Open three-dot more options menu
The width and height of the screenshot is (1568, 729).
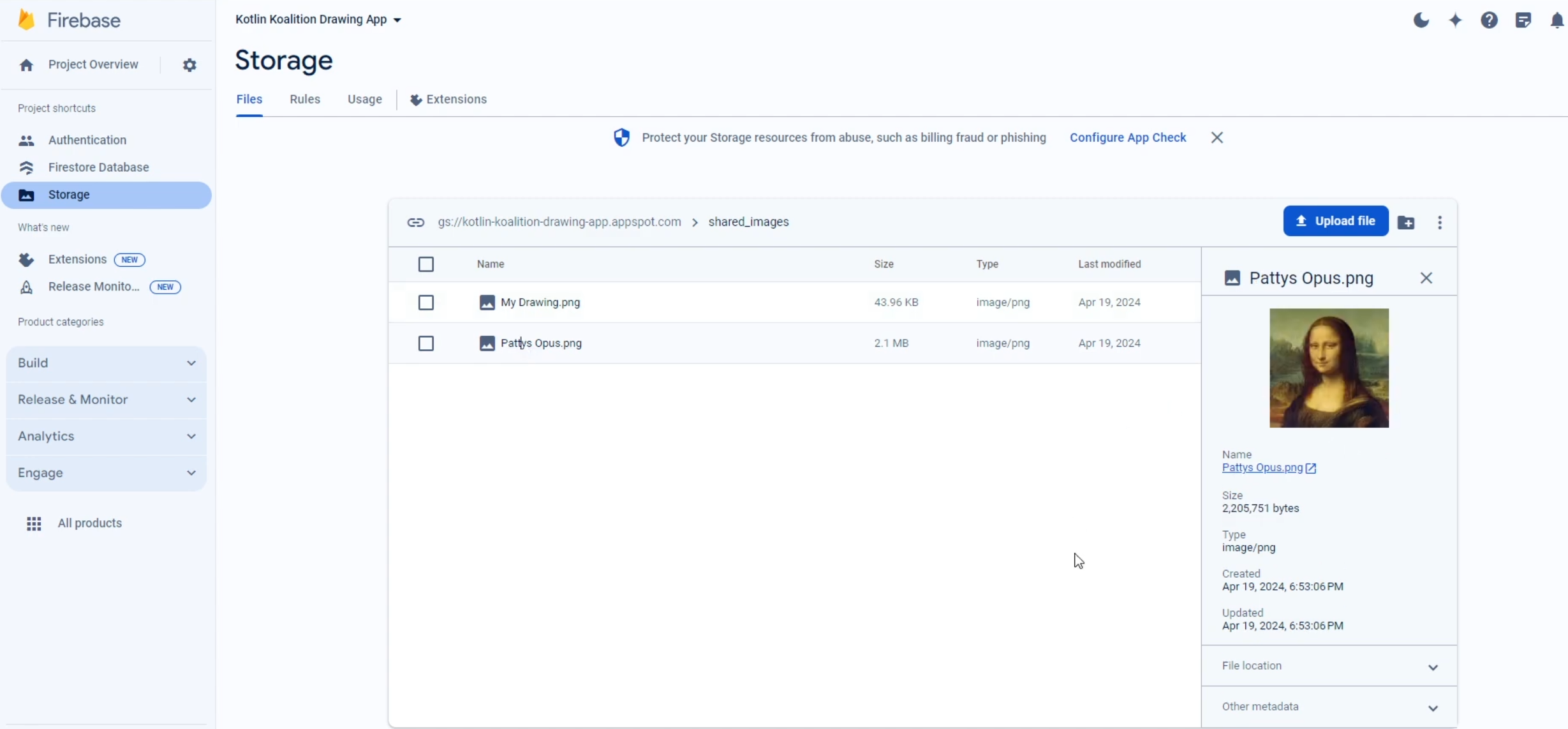1440,222
